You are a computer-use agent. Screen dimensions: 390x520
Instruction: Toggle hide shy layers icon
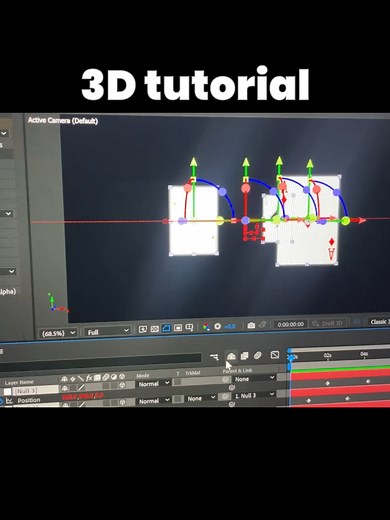231,356
